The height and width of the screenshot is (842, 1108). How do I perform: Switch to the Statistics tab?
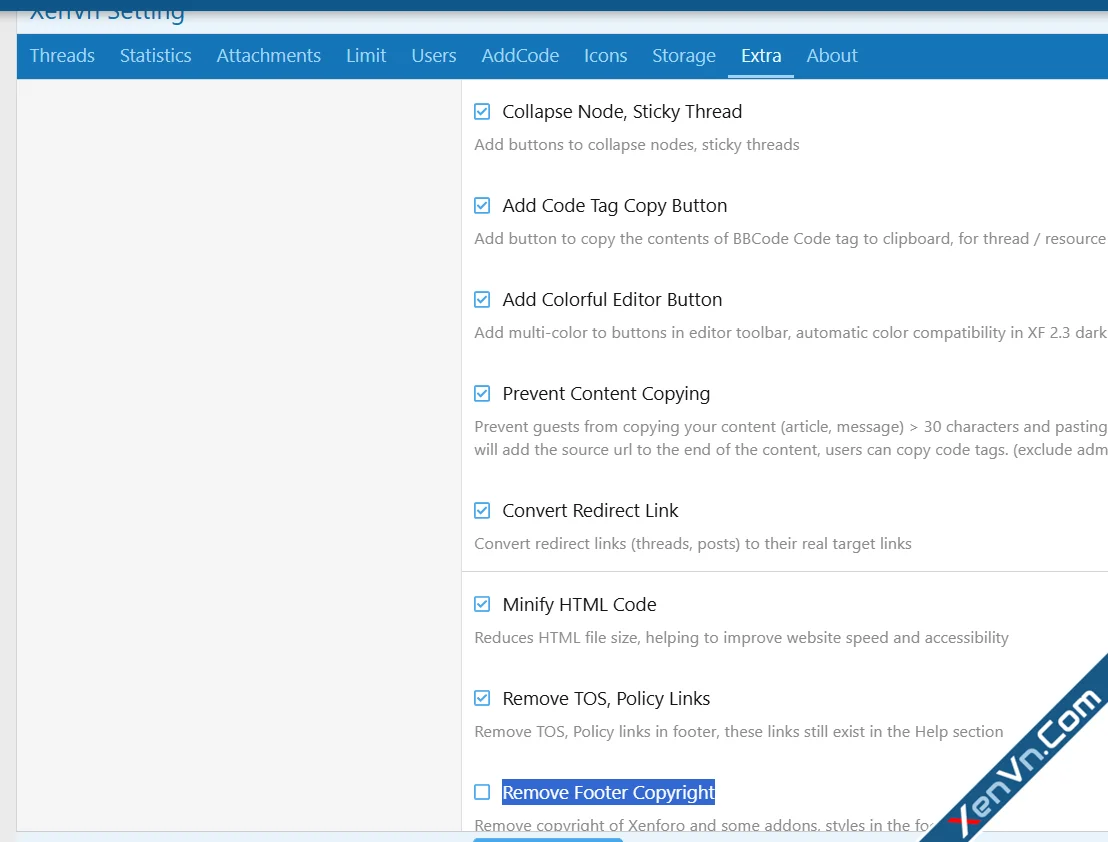(155, 56)
